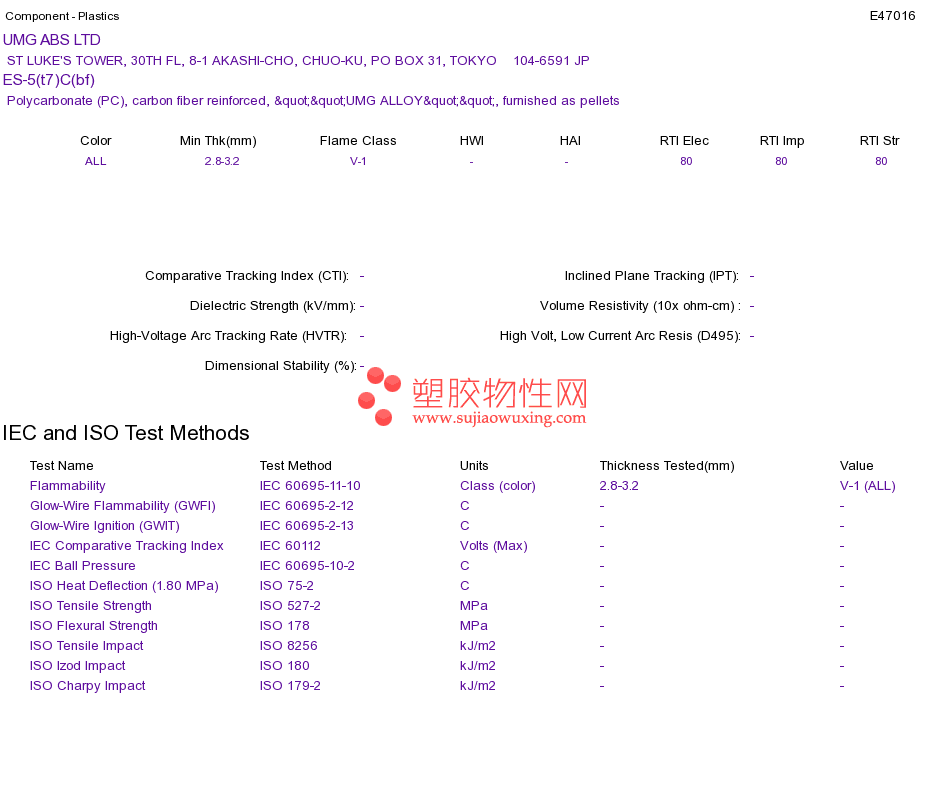Click the RTI Elec value 80
The height and width of the screenshot is (800, 950).
[686, 161]
